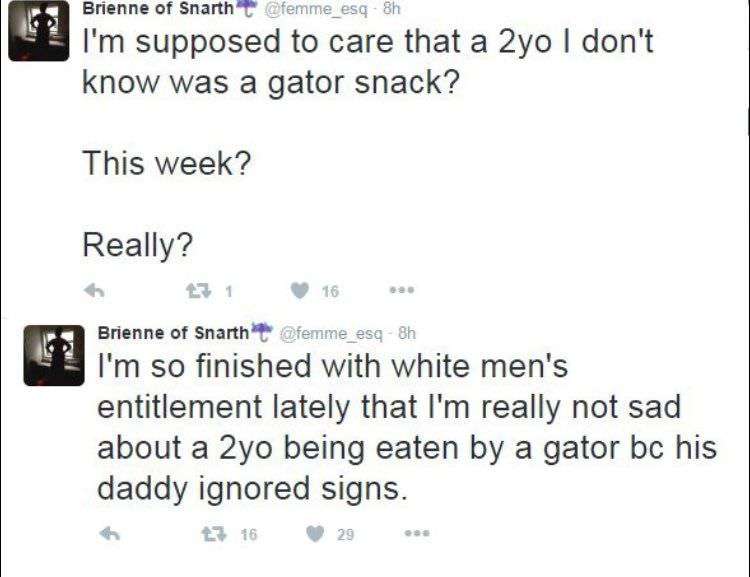The width and height of the screenshot is (750, 577).
Task: Toggle the heart on the second tweet
Action: [x=315, y=535]
